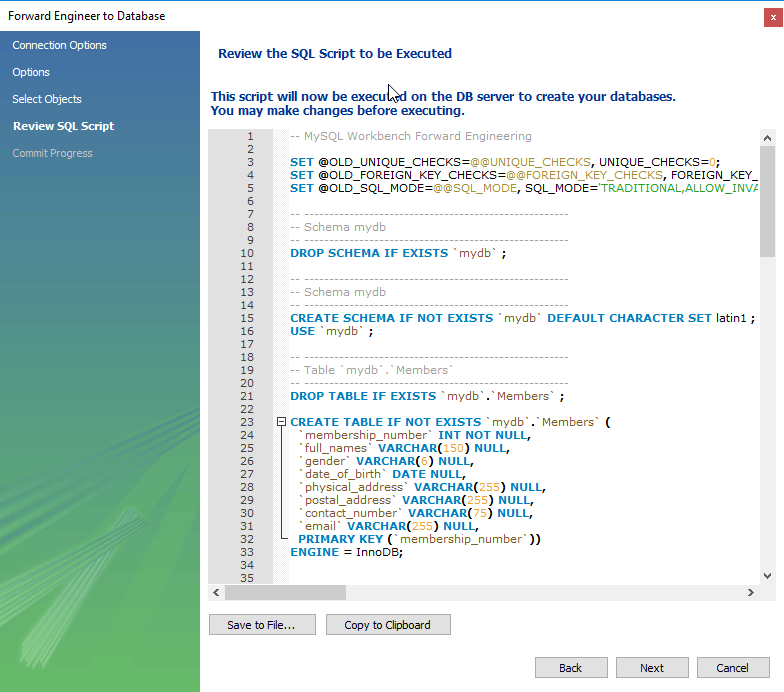Click the `gender` VARCHAR(6) line

tap(386, 461)
